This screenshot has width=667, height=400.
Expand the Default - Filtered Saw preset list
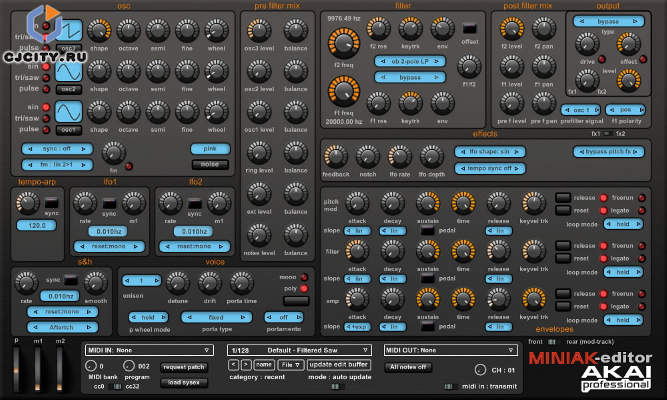pyautogui.click(x=299, y=350)
